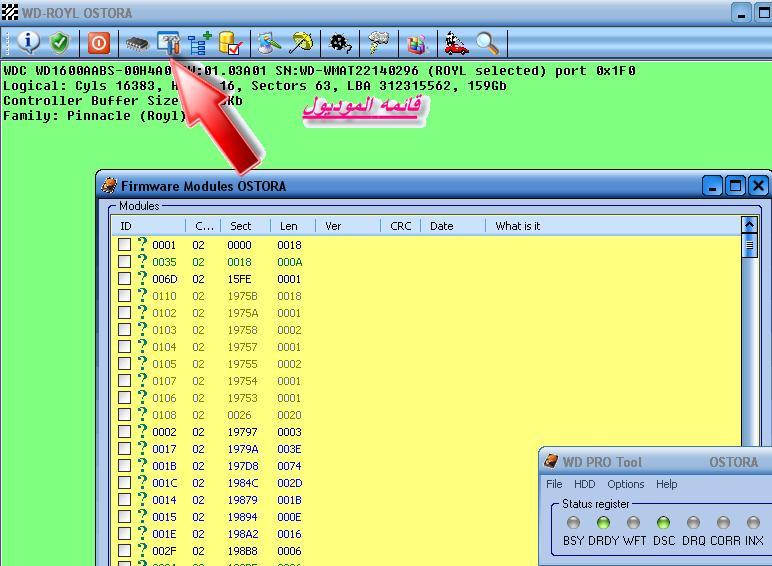Click the yellow umbrella icon

[x=301, y=43]
